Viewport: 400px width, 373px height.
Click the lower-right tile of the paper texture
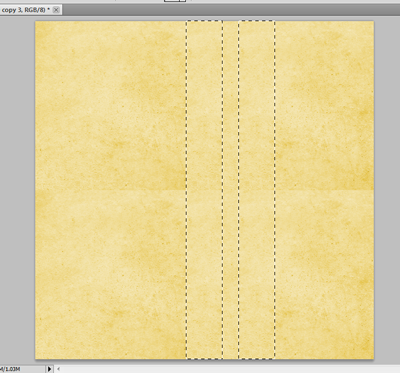coord(325,275)
